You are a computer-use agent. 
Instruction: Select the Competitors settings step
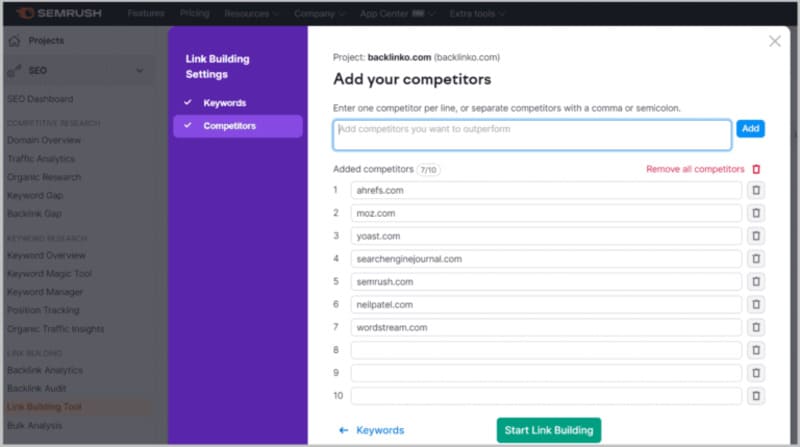pyautogui.click(x=229, y=126)
